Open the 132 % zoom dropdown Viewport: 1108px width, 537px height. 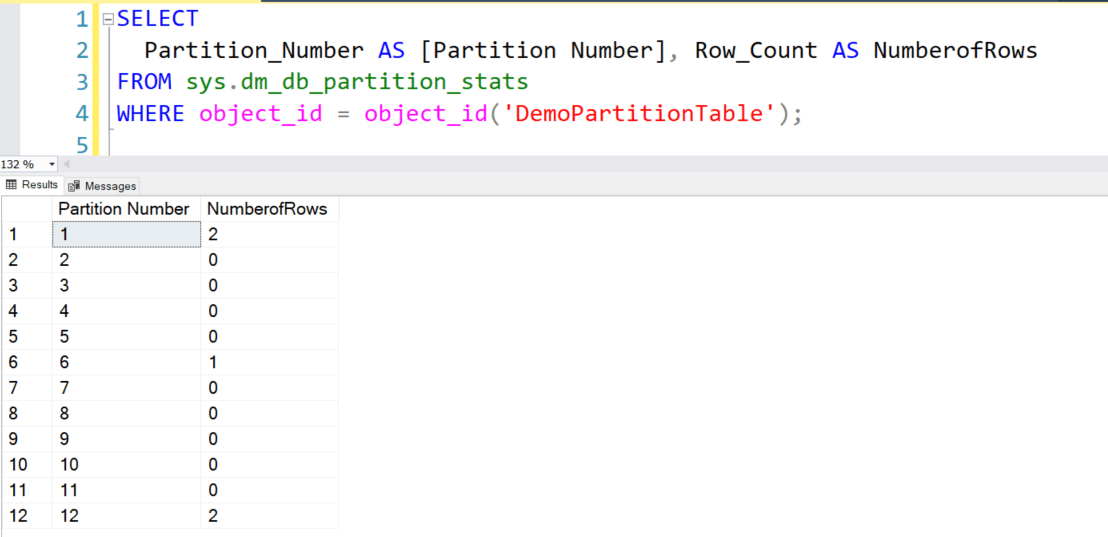52,164
